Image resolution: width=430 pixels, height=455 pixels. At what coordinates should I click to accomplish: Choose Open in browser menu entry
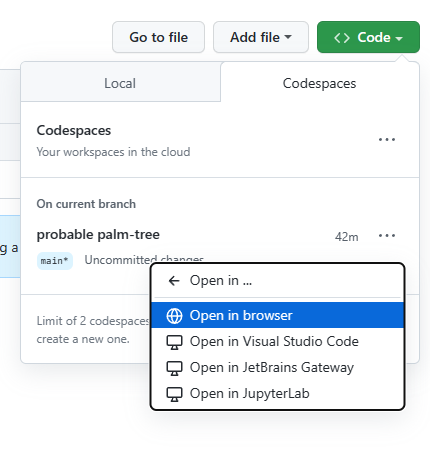pyautogui.click(x=277, y=315)
